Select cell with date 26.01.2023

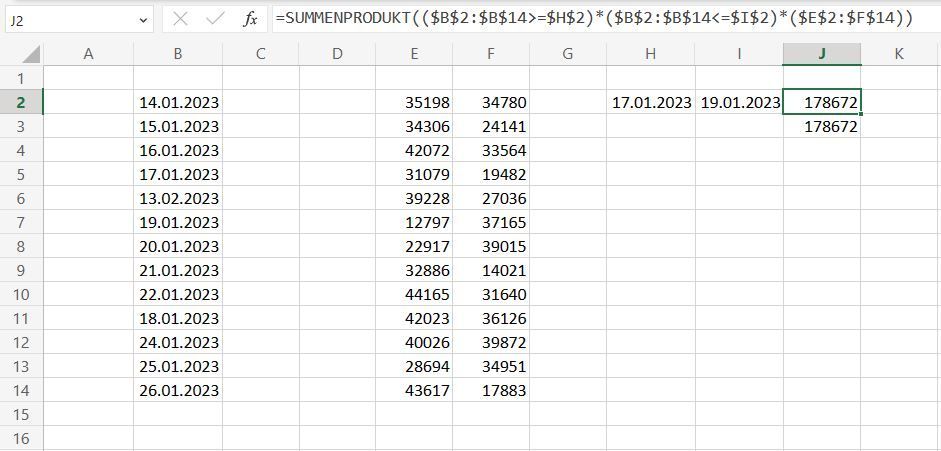point(178,390)
